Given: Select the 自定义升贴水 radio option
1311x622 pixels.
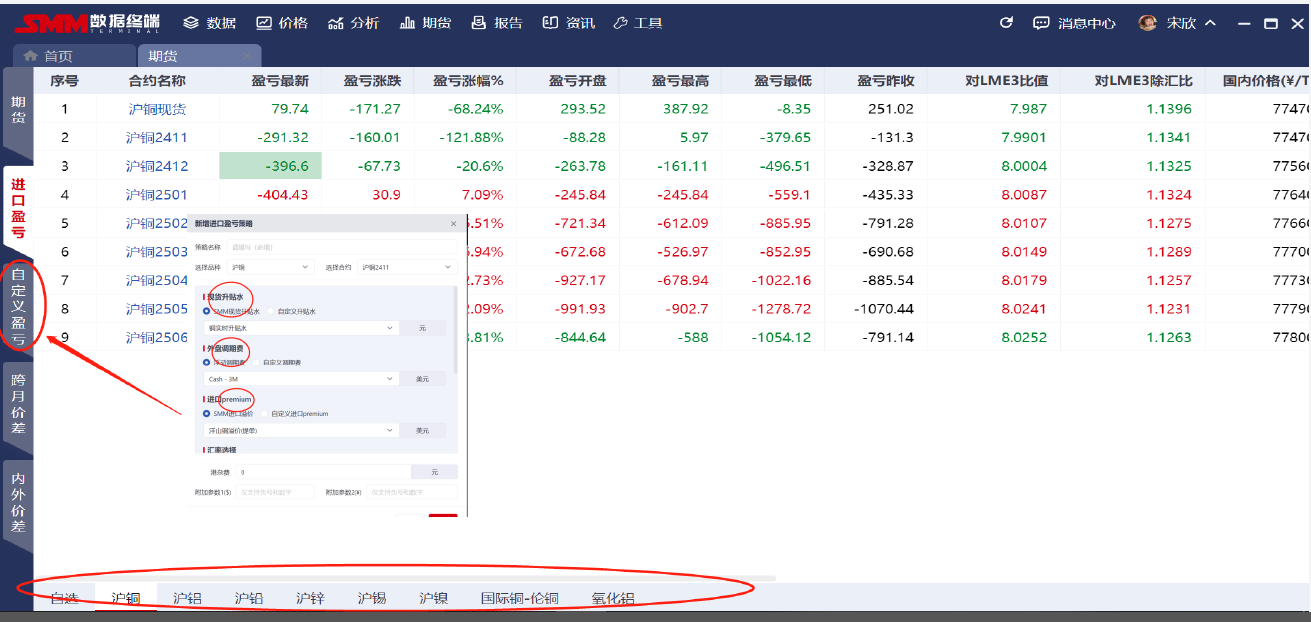Looking at the screenshot, I should 271,312.
